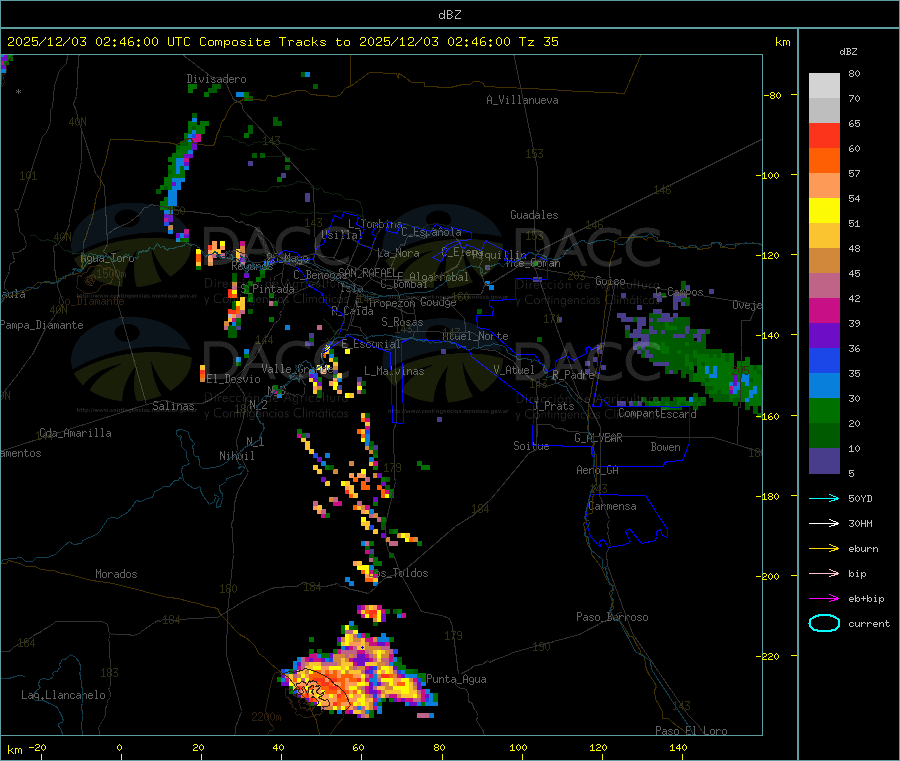Click the SAN_RAFAEL map label
Screen dimensions: 900x761
pyautogui.click(x=367, y=272)
